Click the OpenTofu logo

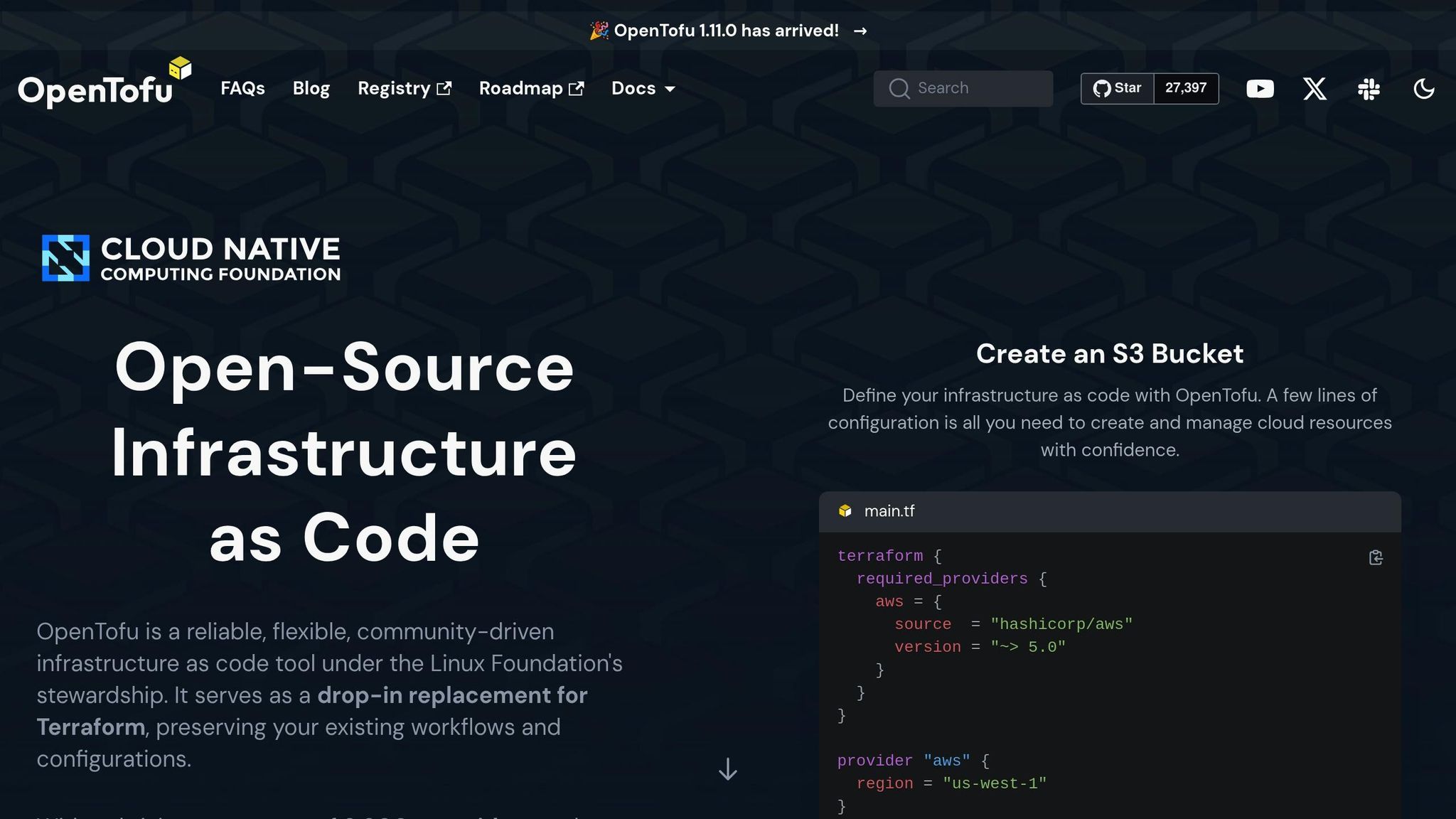pyautogui.click(x=104, y=84)
